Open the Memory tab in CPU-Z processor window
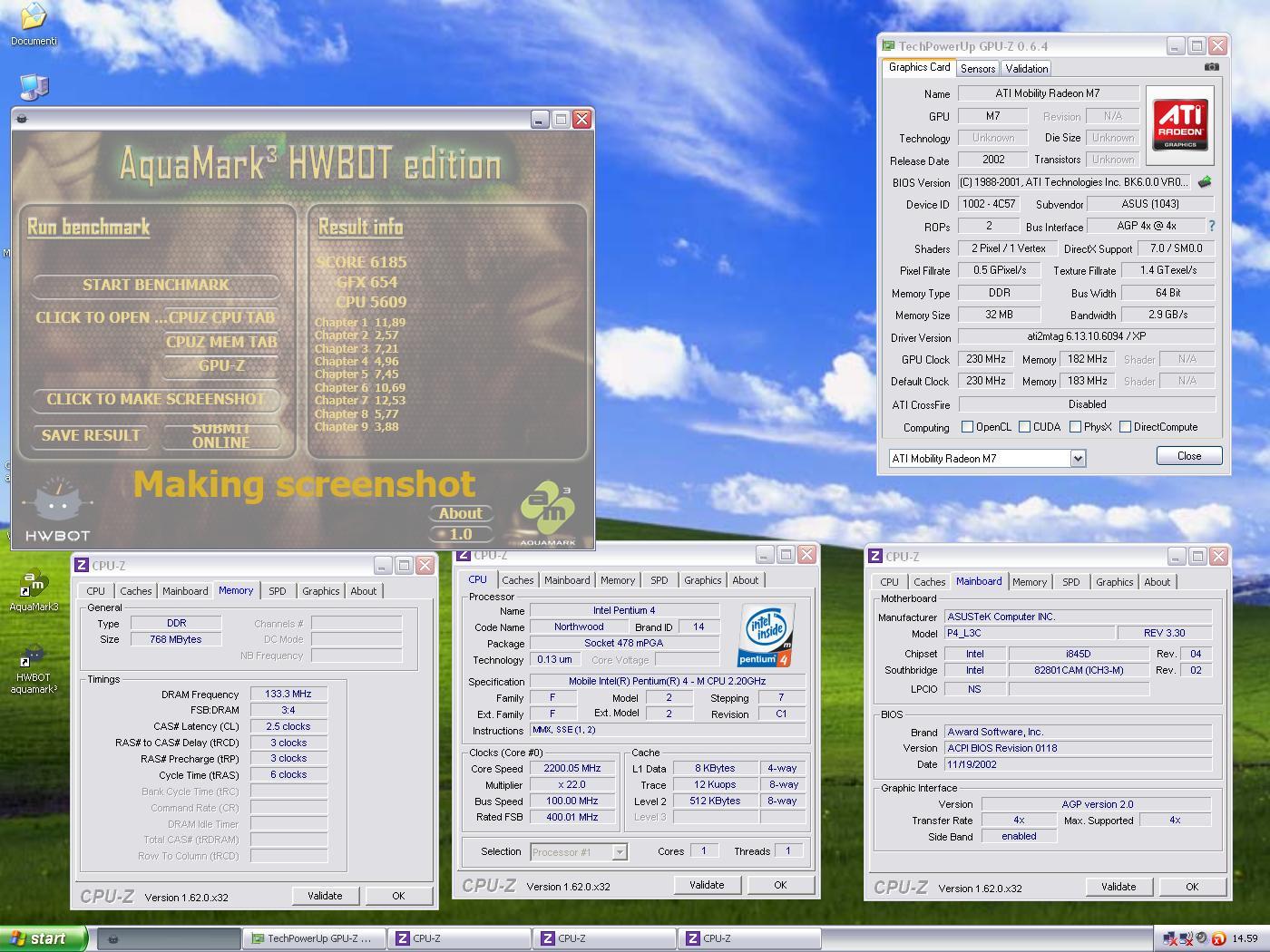 pos(618,580)
